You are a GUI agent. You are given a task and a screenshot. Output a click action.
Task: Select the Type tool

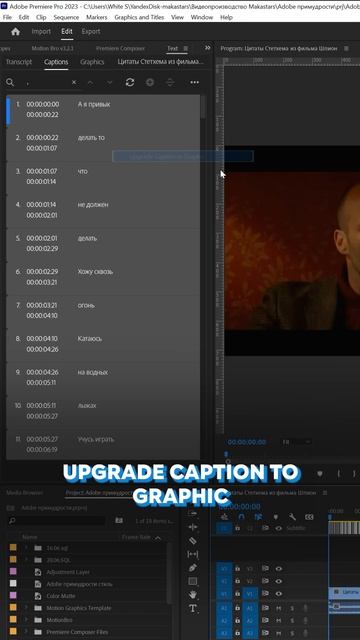(x=193, y=609)
